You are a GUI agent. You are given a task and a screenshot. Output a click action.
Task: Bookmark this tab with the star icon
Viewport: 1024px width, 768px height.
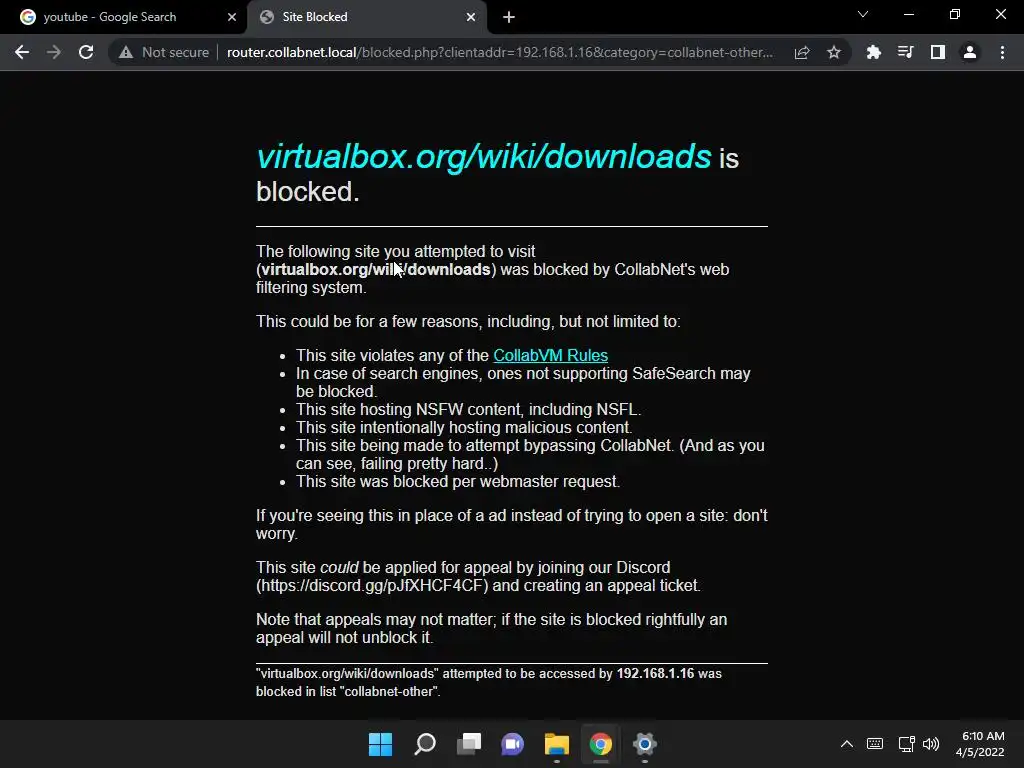pyautogui.click(x=834, y=52)
